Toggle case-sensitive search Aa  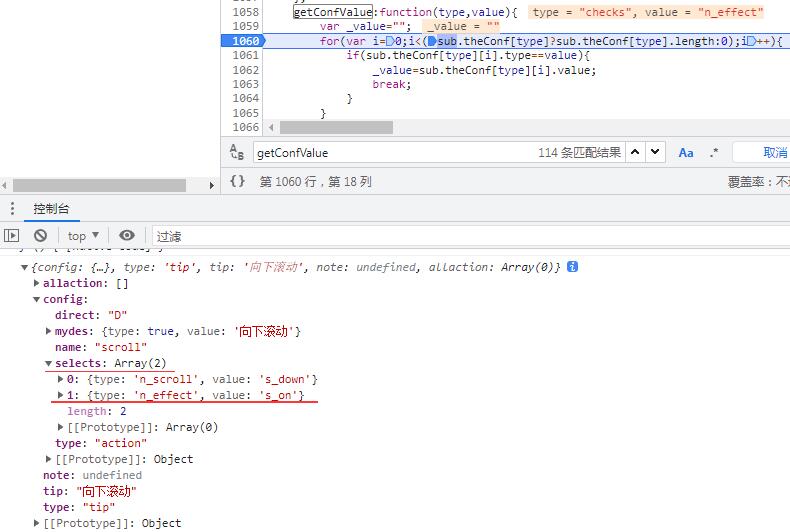point(686,153)
